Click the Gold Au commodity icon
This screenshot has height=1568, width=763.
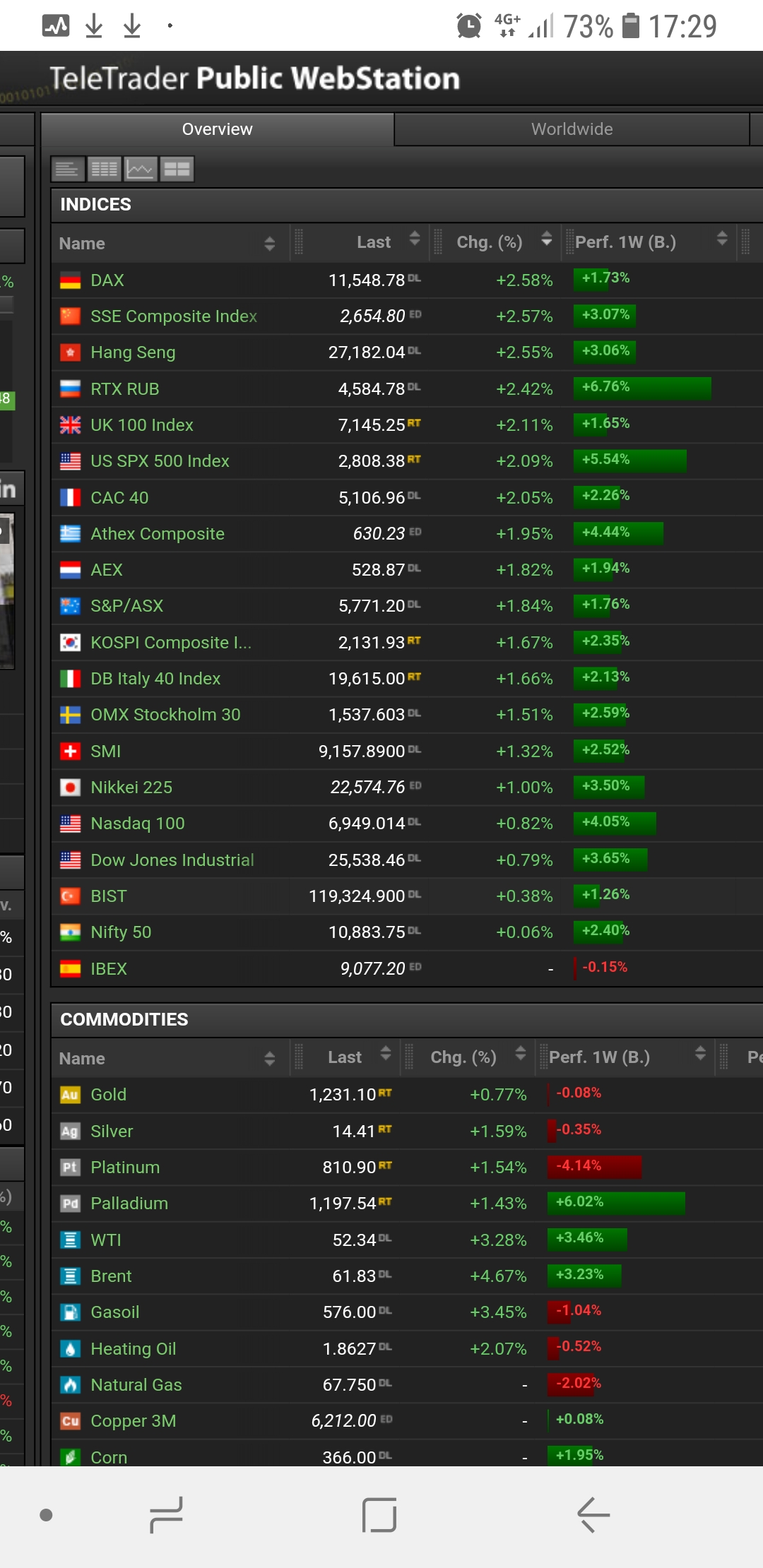70,1095
